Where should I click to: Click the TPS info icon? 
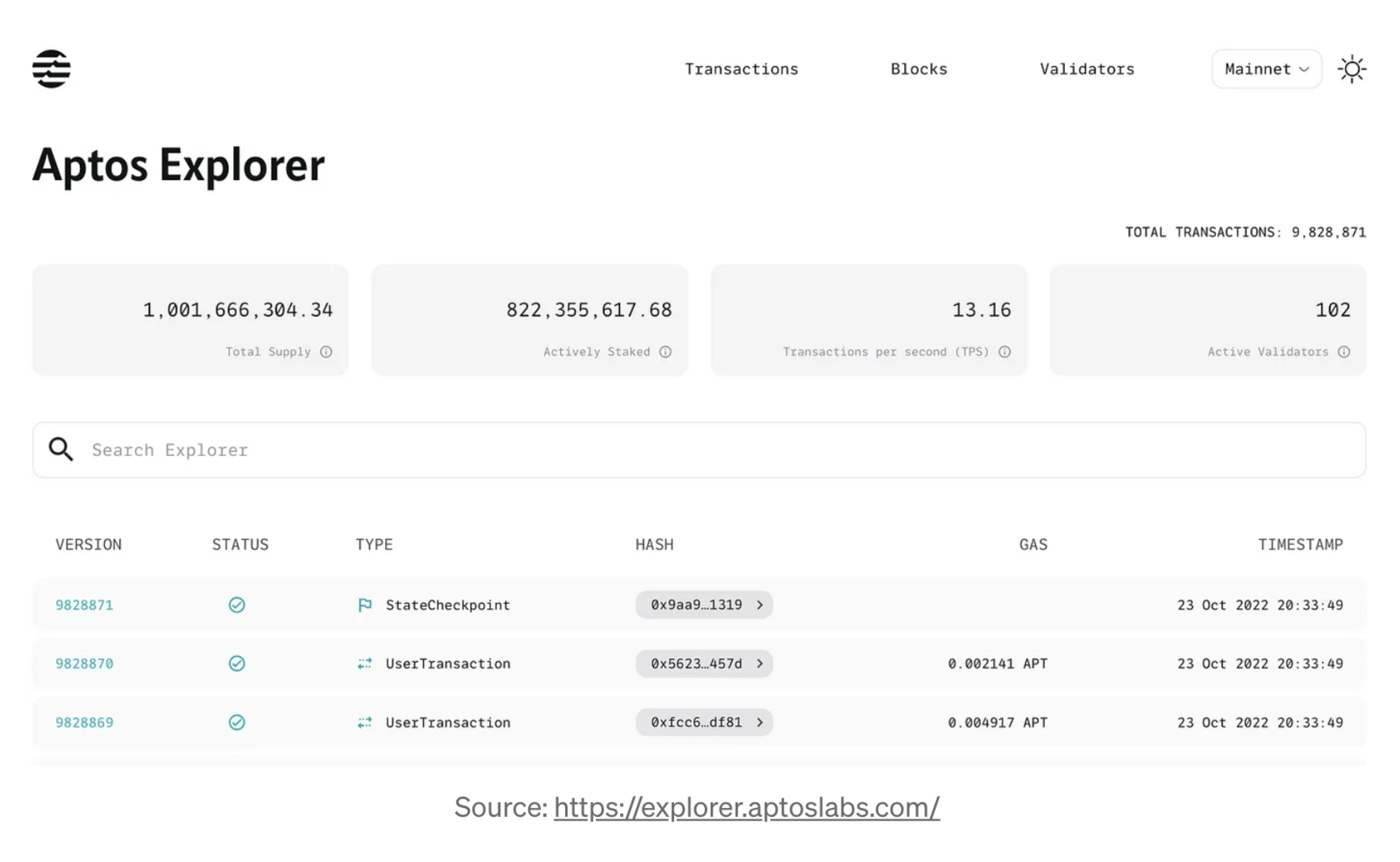(x=1005, y=352)
